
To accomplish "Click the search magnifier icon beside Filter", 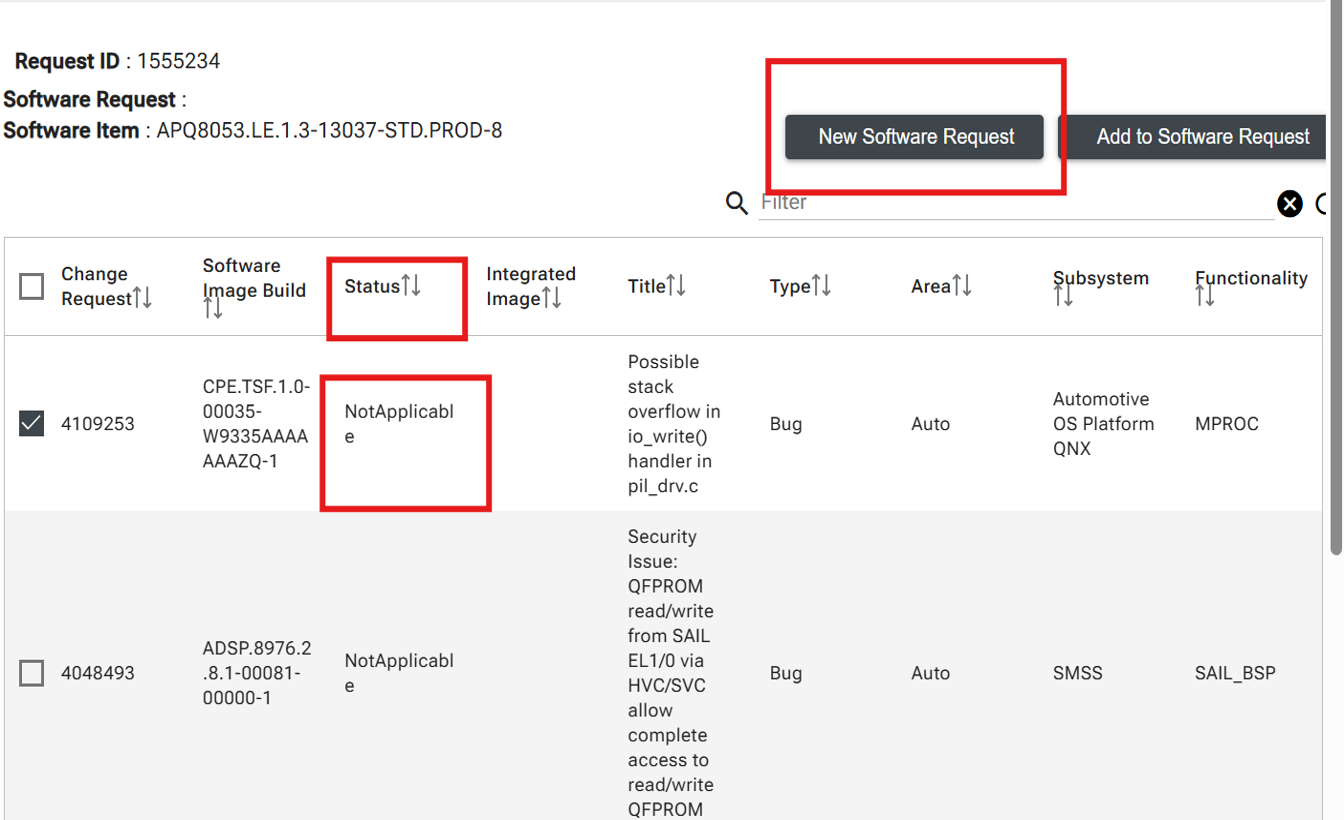I will click(736, 203).
